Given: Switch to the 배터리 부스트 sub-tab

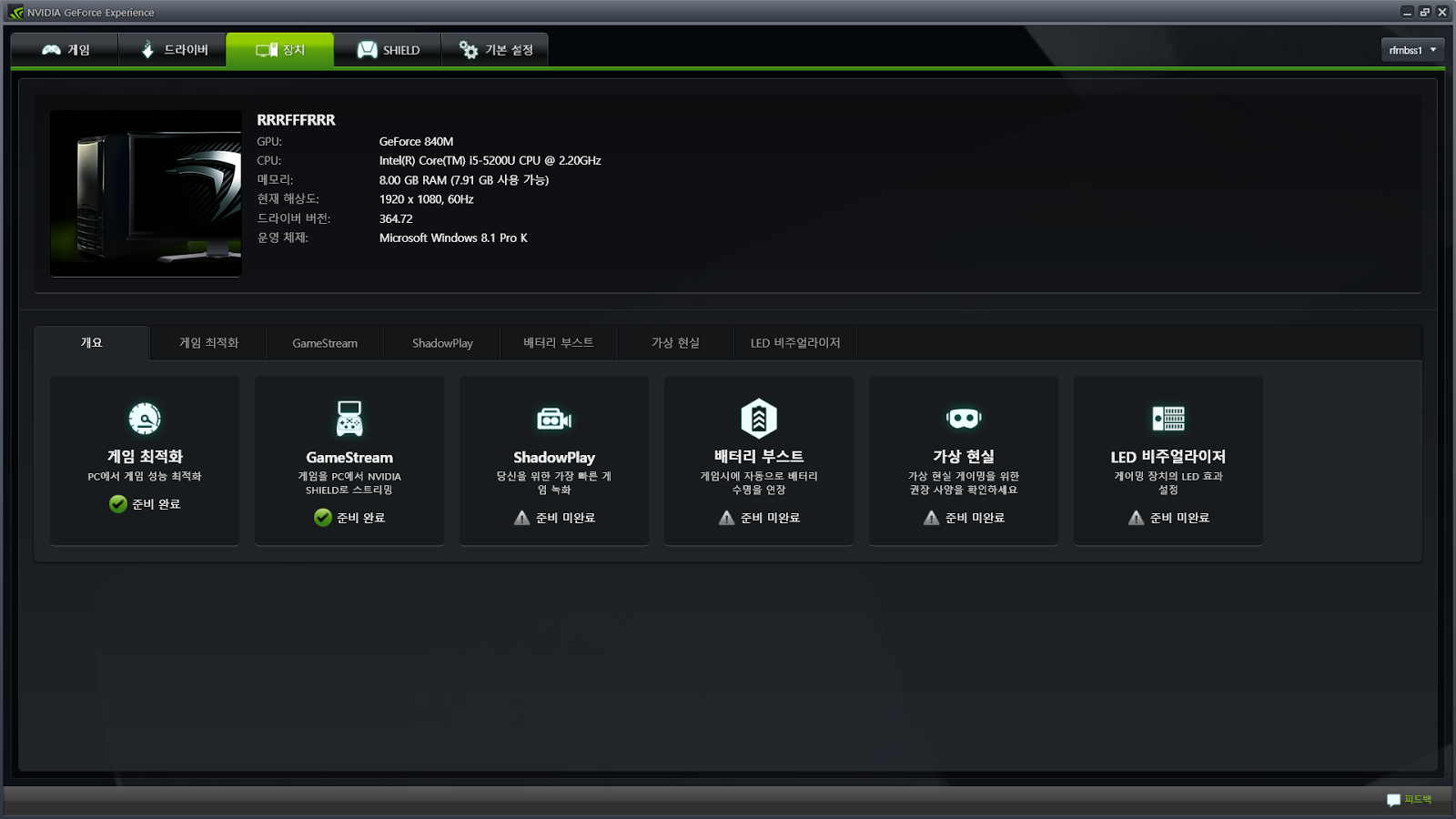Looking at the screenshot, I should click(559, 343).
